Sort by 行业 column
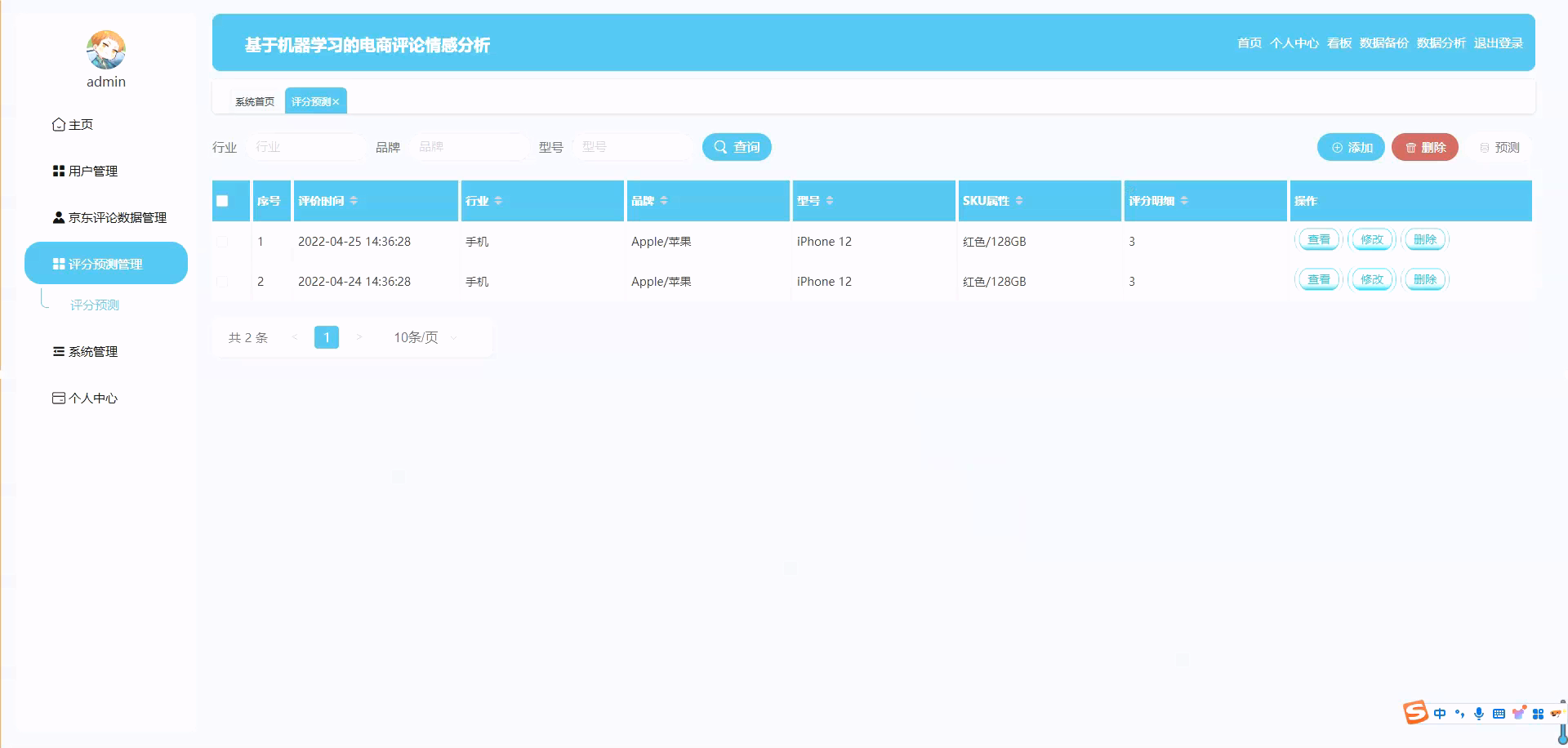This screenshot has width=1568, height=748. (498, 201)
